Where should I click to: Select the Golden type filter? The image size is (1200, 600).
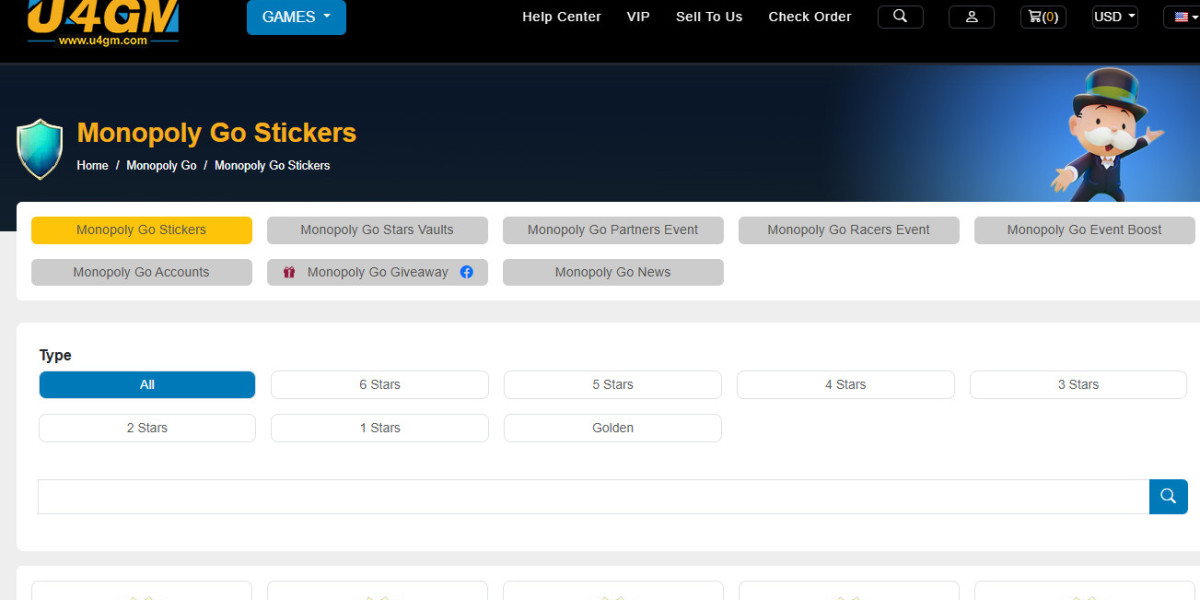click(x=612, y=428)
